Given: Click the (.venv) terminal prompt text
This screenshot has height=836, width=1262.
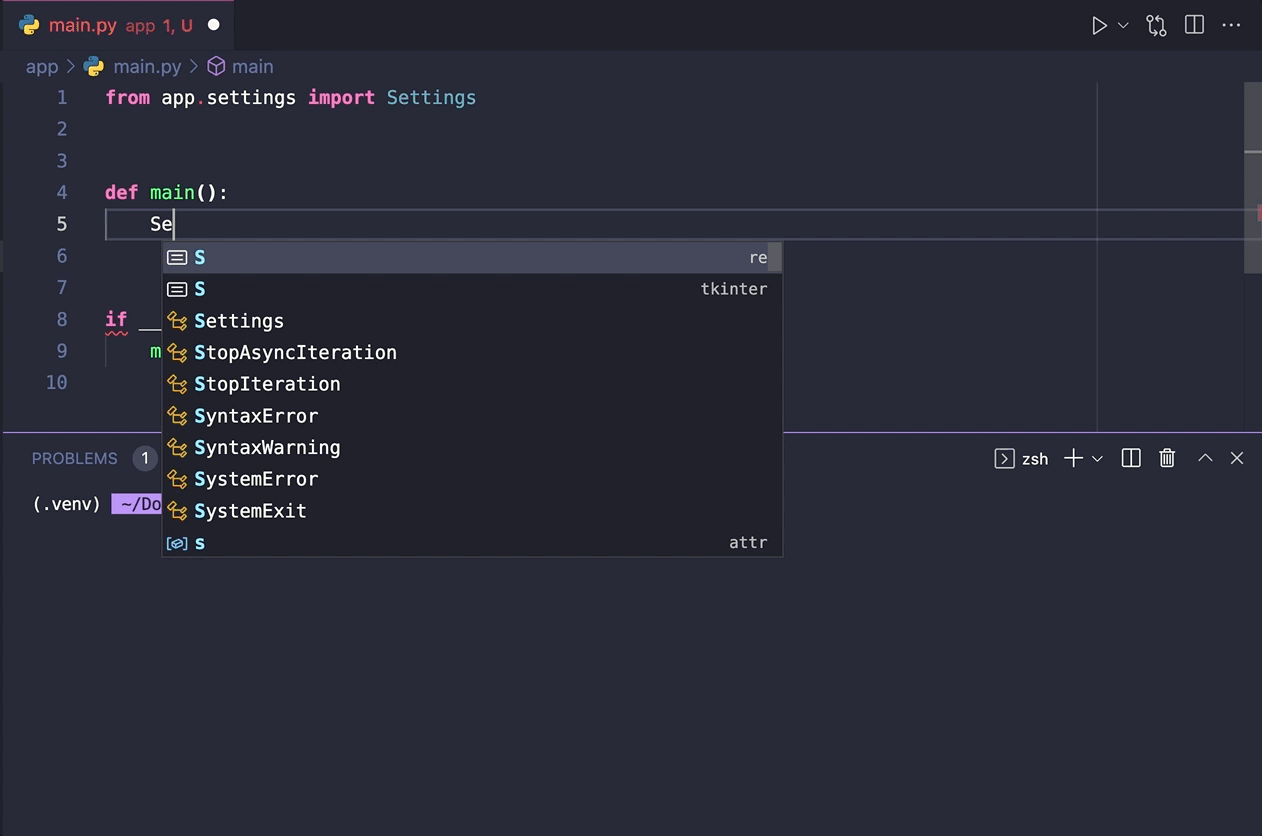Looking at the screenshot, I should pyautogui.click(x=67, y=504).
